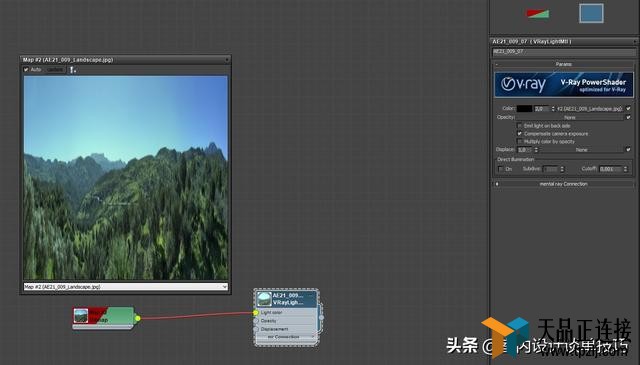Image resolution: width=640 pixels, height=365 pixels.
Task: Click the blue material sample swatch
Action: [x=591, y=13]
